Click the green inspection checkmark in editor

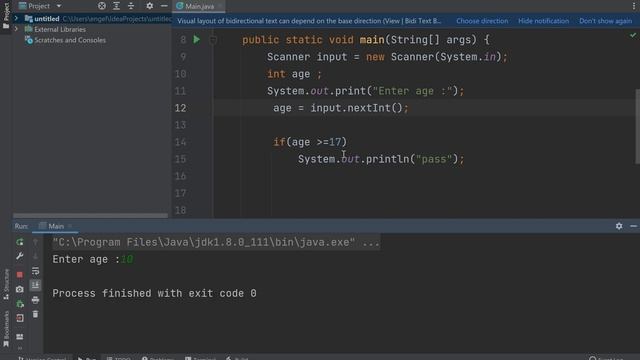(x=633, y=36)
